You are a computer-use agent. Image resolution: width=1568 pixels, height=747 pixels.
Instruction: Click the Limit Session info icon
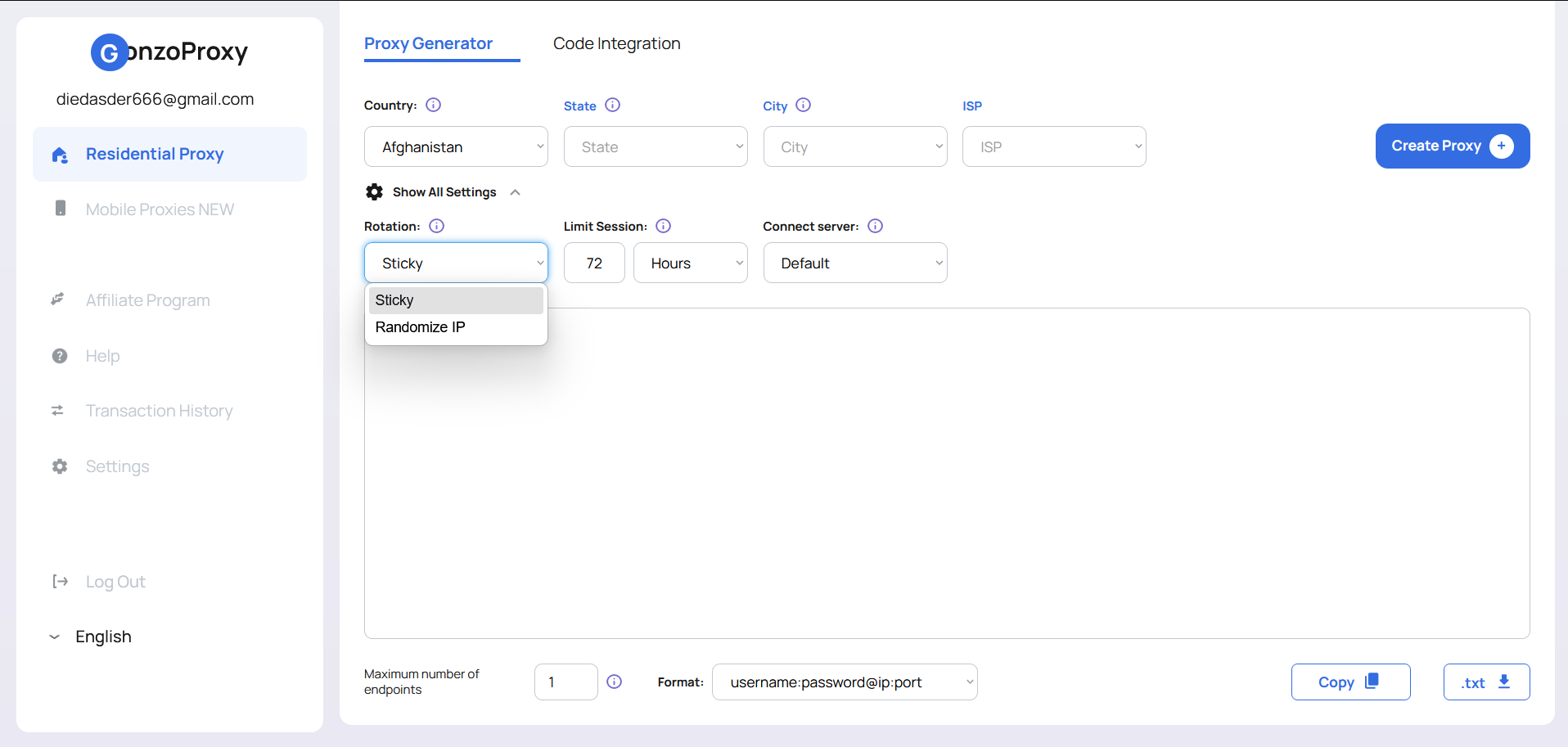[x=663, y=226]
